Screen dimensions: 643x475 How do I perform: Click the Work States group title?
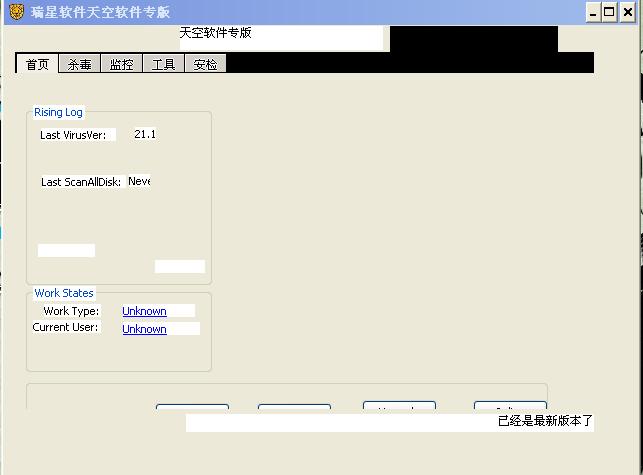[64, 293]
